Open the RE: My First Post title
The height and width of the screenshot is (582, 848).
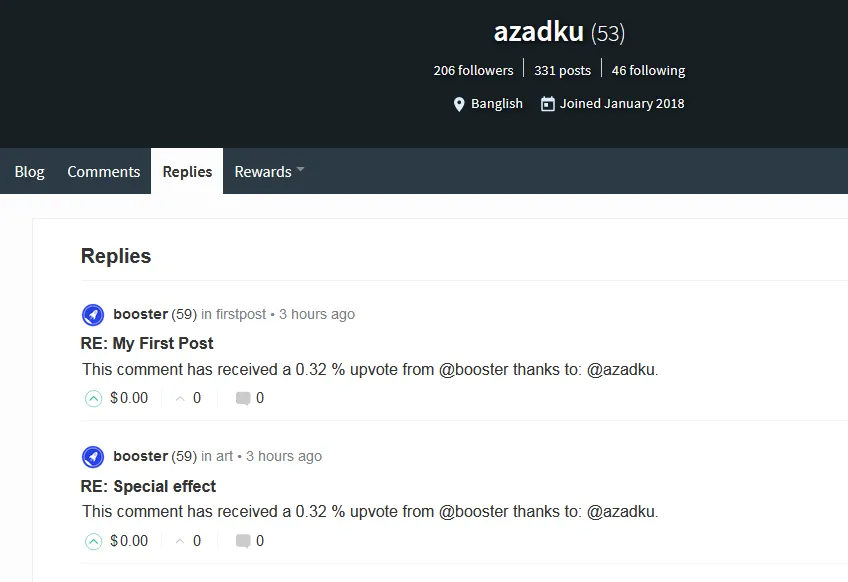147,343
